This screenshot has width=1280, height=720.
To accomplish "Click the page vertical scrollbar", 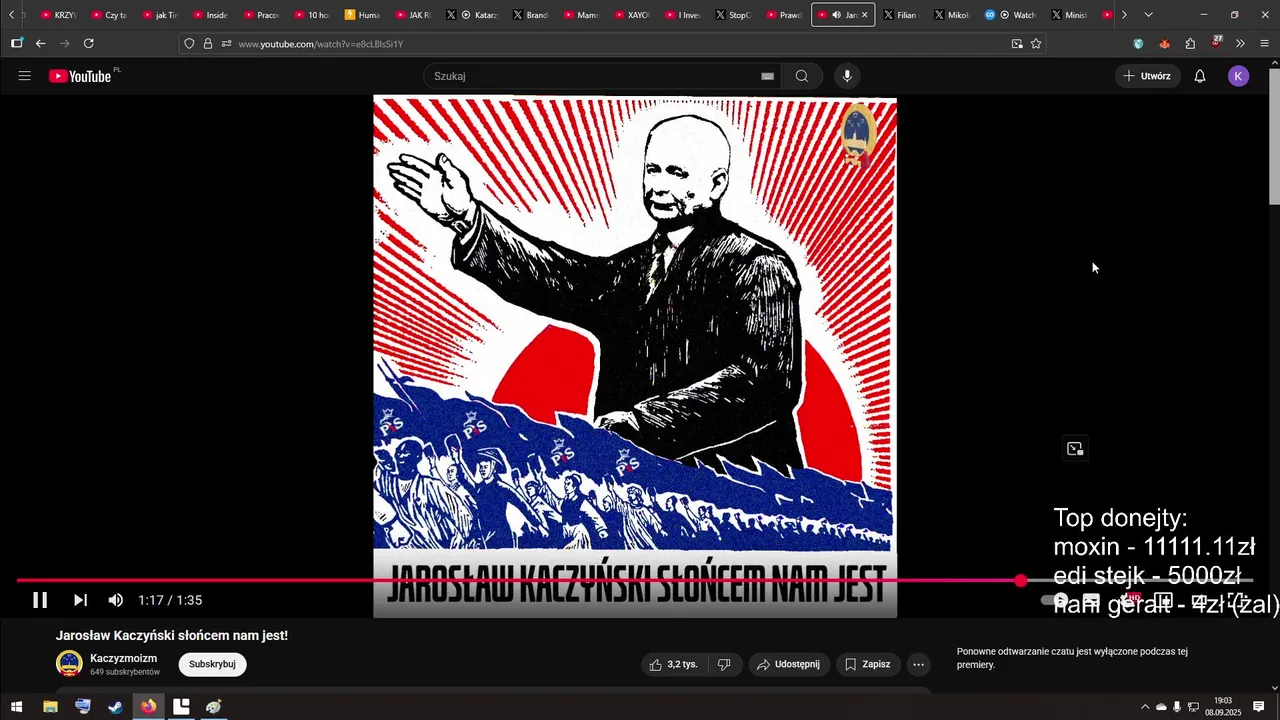I will point(1274,135).
